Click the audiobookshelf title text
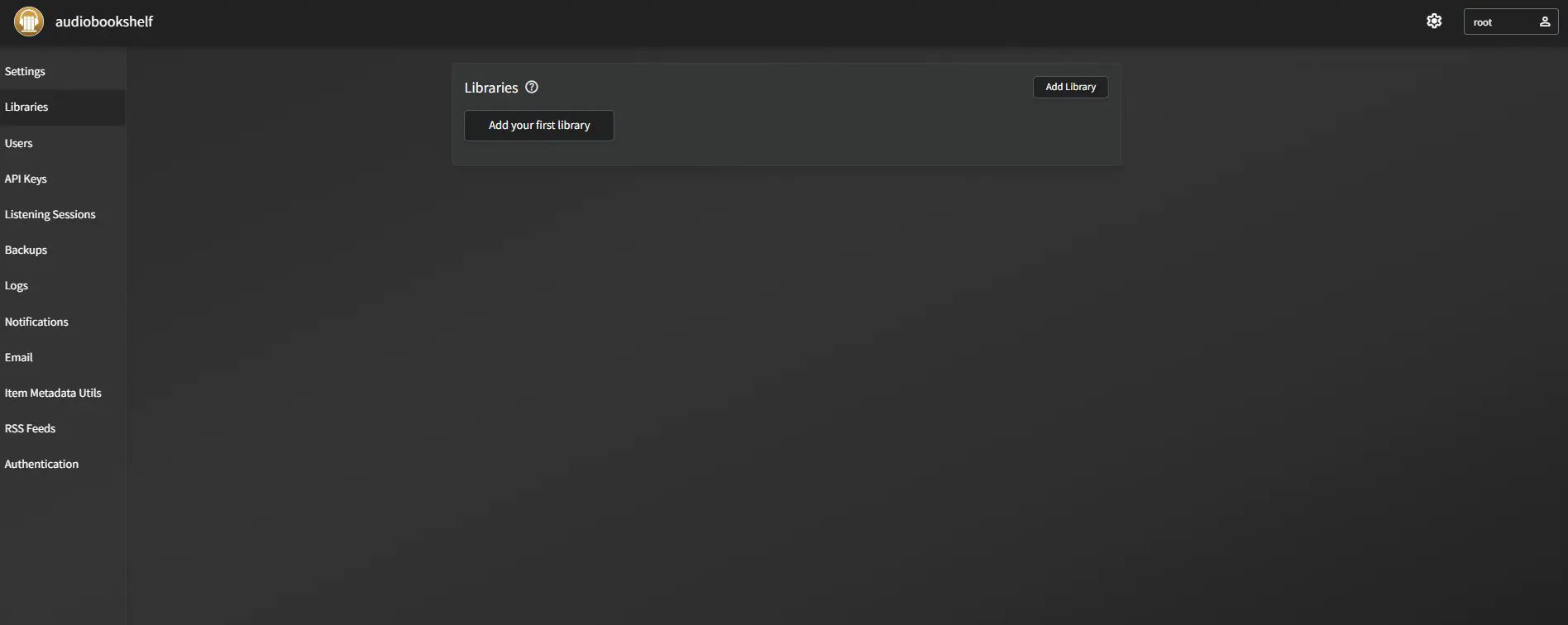1568x625 pixels. click(104, 21)
